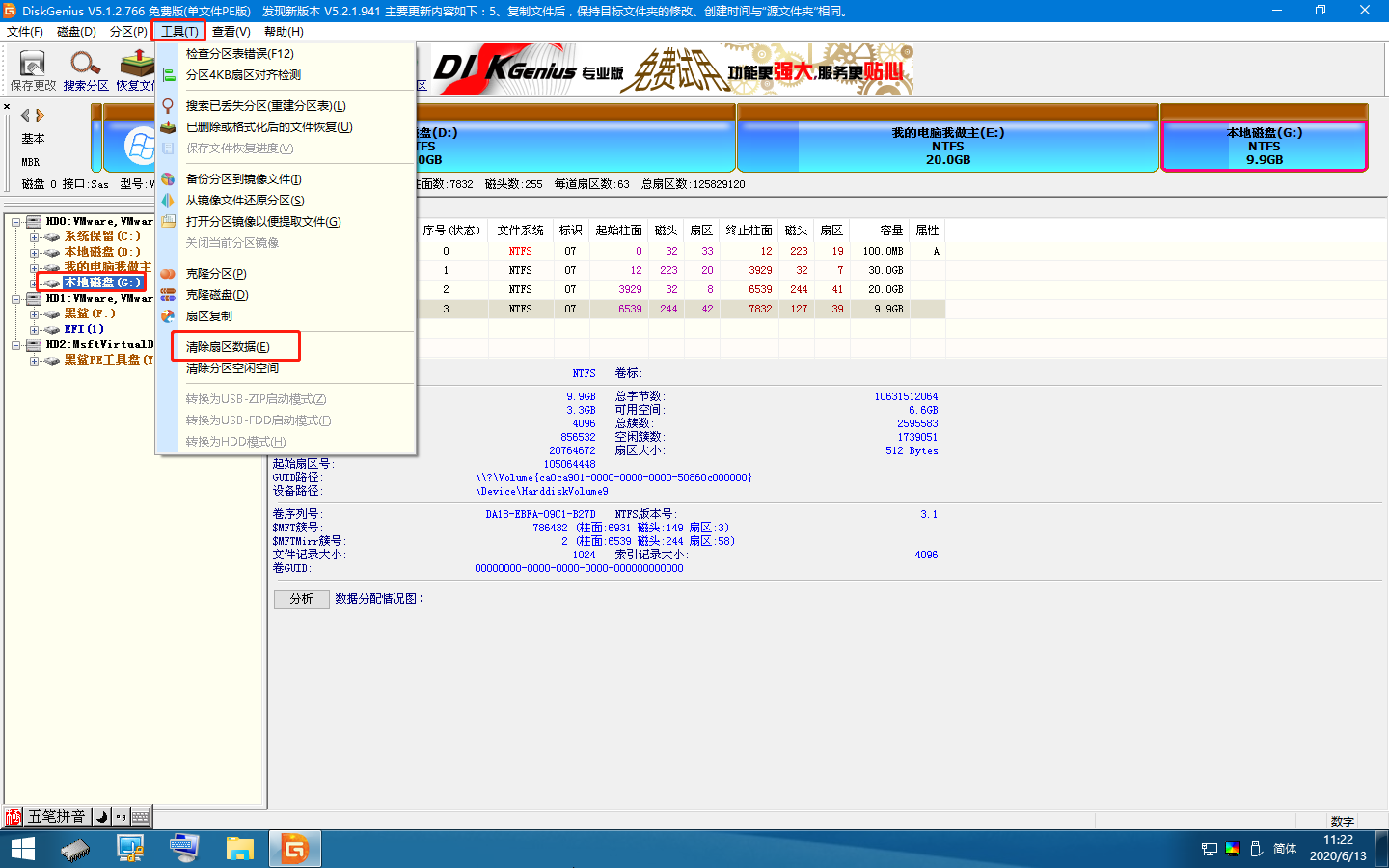Choose 已删除或格式化后的文件恢复 entry

click(286, 127)
